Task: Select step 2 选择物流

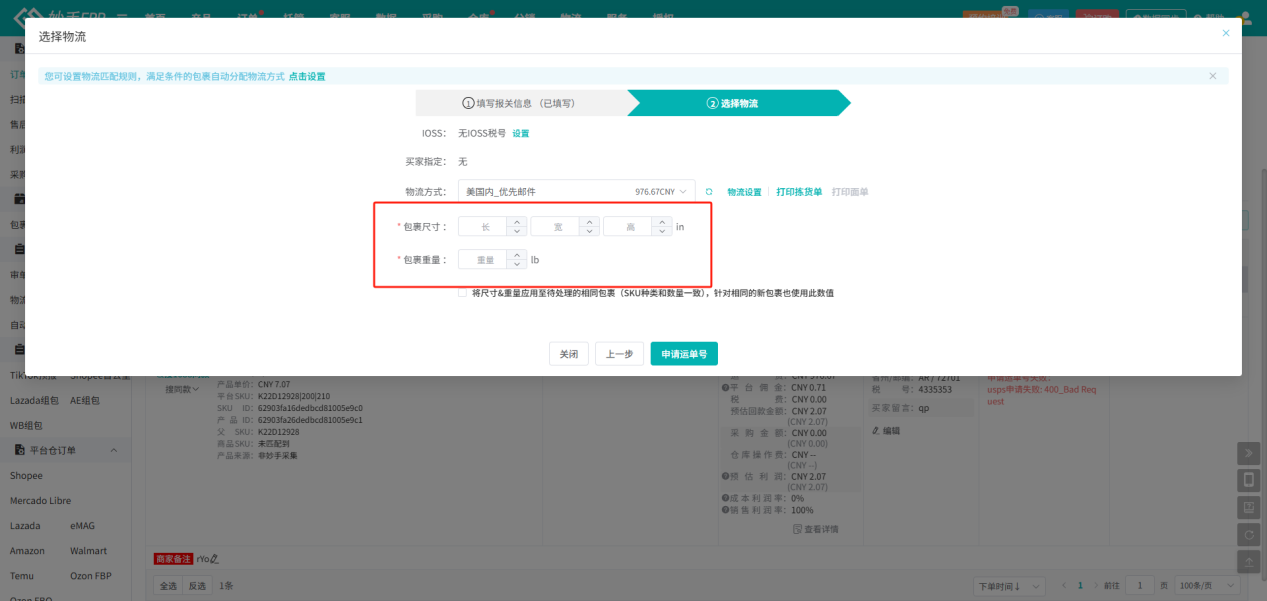Action: pos(738,103)
